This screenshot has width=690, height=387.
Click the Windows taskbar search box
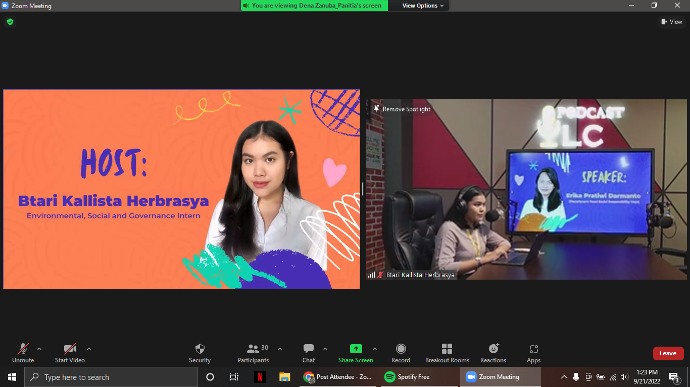[x=111, y=377]
